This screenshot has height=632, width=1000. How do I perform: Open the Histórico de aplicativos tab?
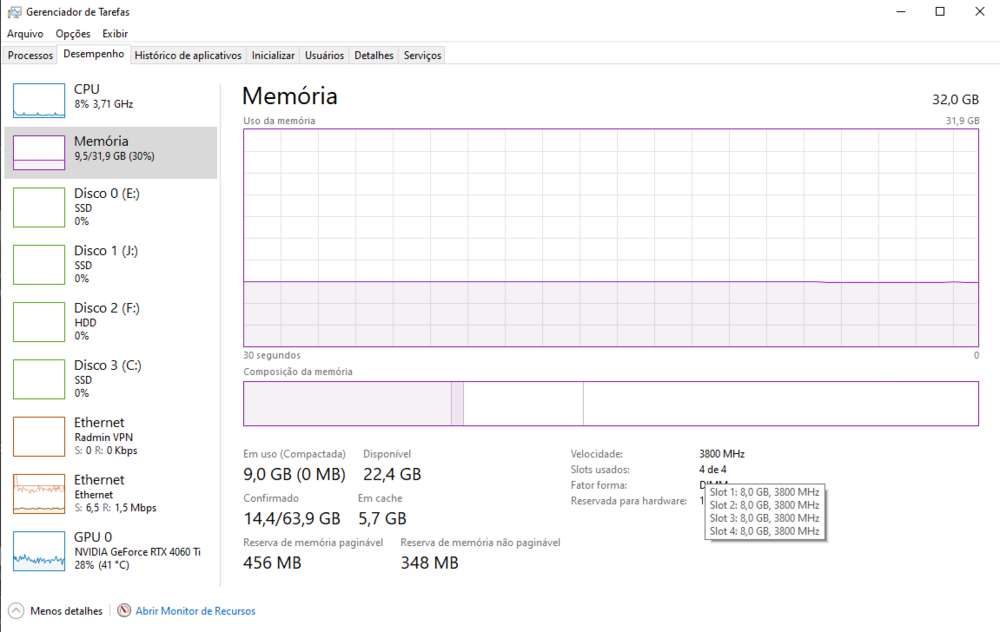(188, 56)
